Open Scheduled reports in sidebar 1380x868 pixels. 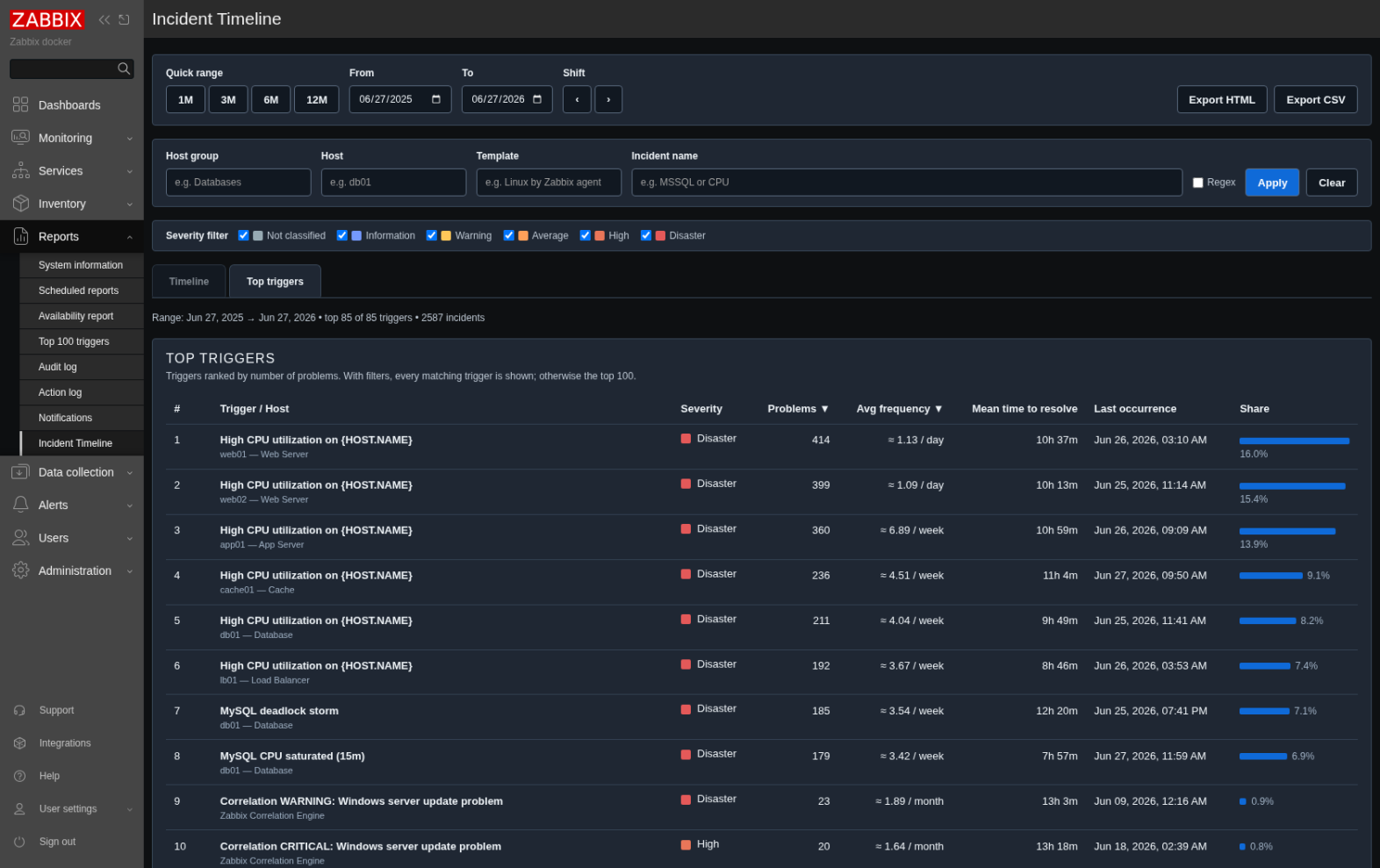(82, 291)
